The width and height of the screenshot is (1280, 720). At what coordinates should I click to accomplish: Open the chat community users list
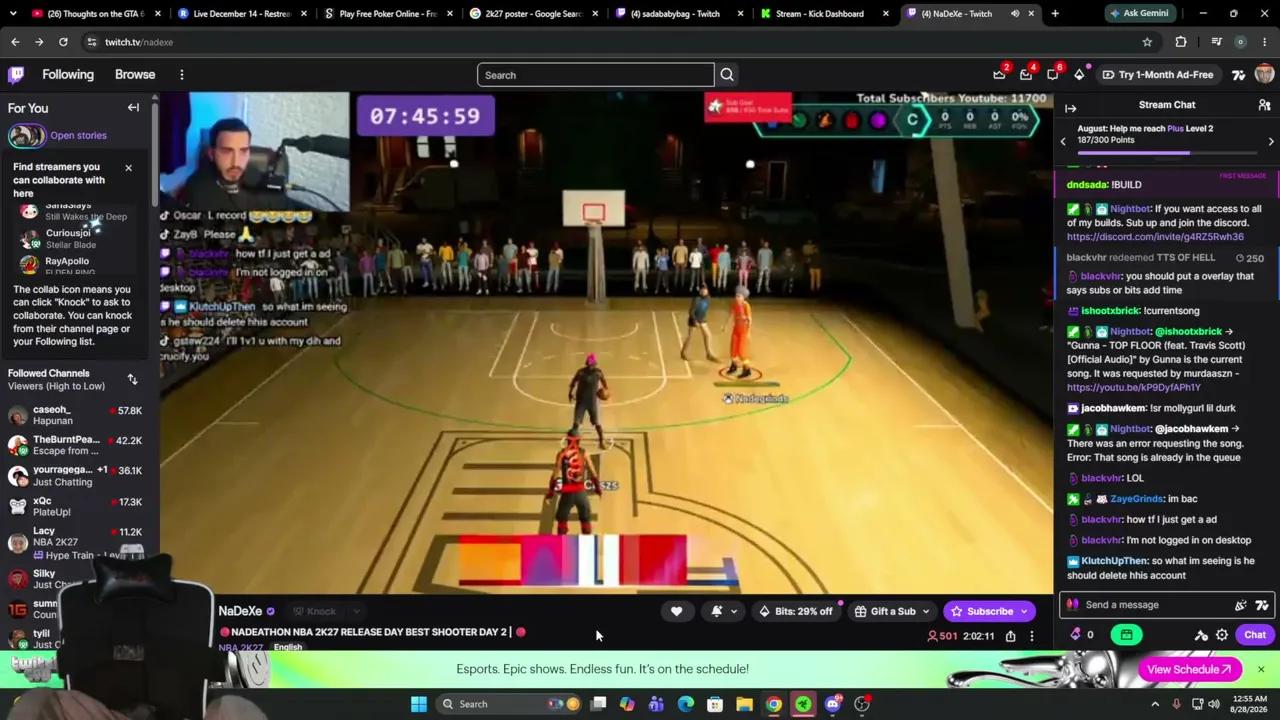point(1264,105)
